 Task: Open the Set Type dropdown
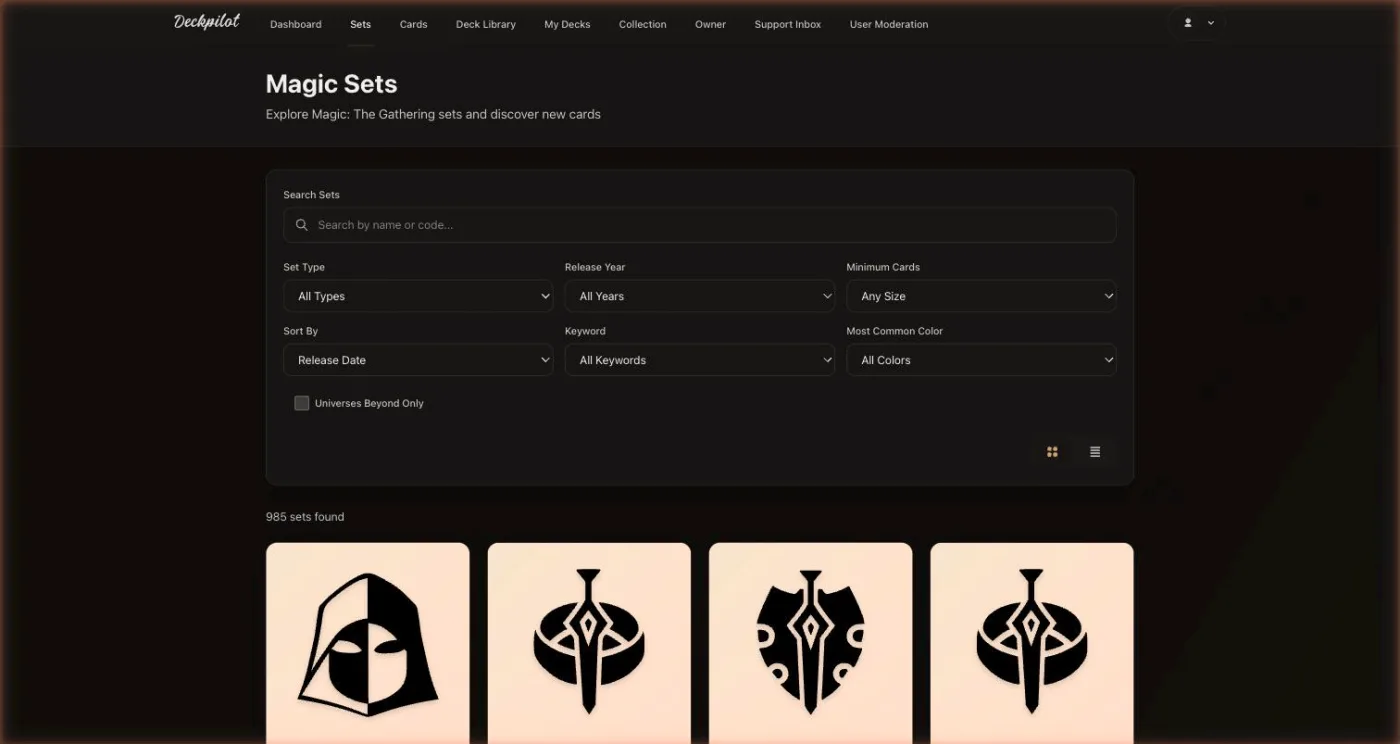click(418, 296)
